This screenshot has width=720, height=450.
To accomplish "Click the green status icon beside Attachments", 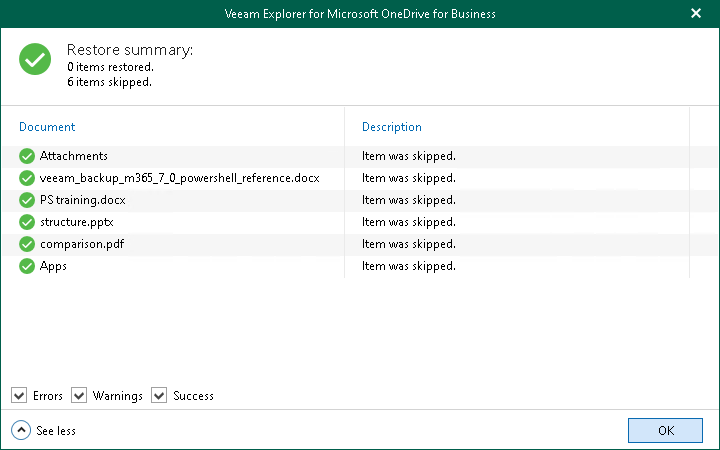I will click(x=27, y=156).
